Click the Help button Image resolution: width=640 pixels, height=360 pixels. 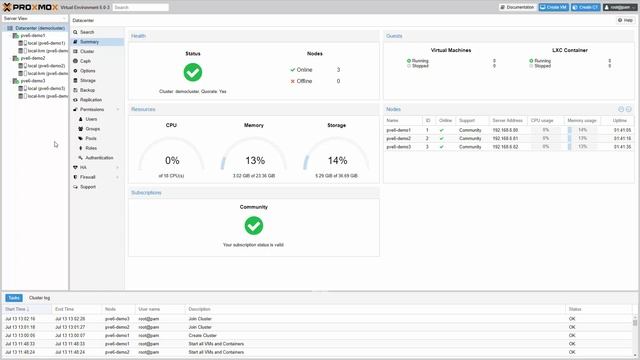coord(625,20)
